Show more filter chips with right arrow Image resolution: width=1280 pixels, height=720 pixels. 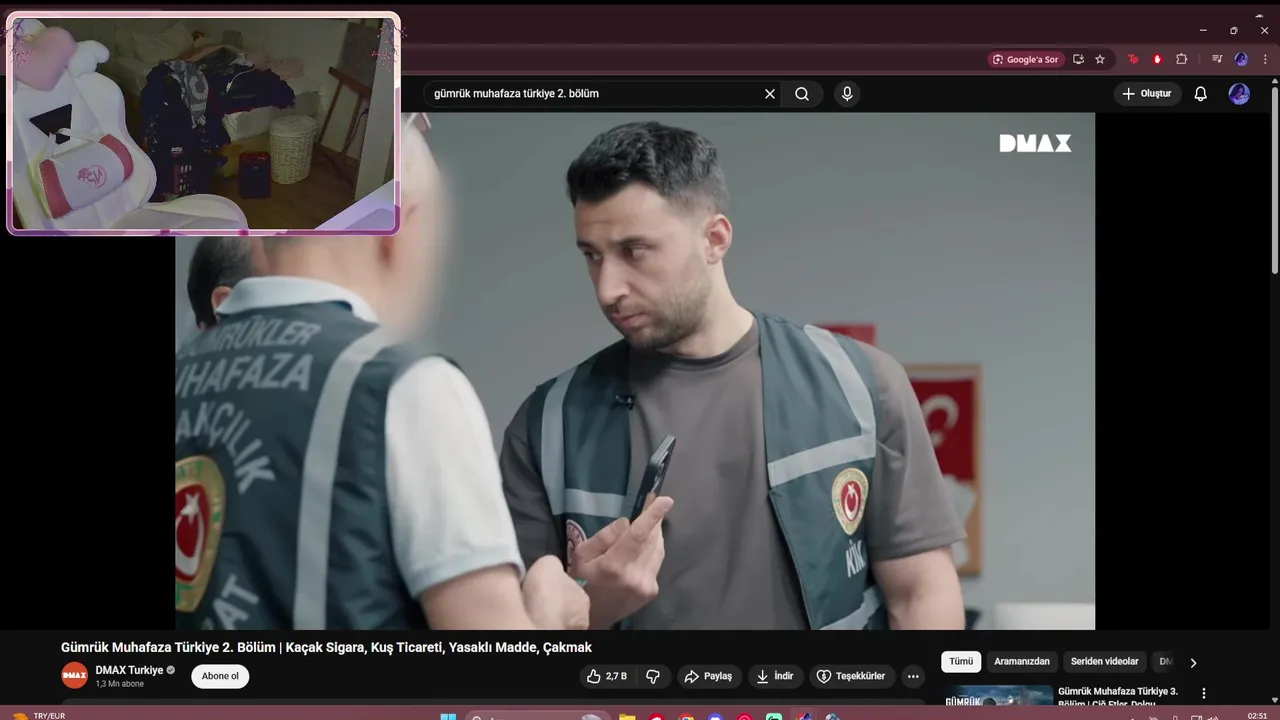tap(1193, 662)
